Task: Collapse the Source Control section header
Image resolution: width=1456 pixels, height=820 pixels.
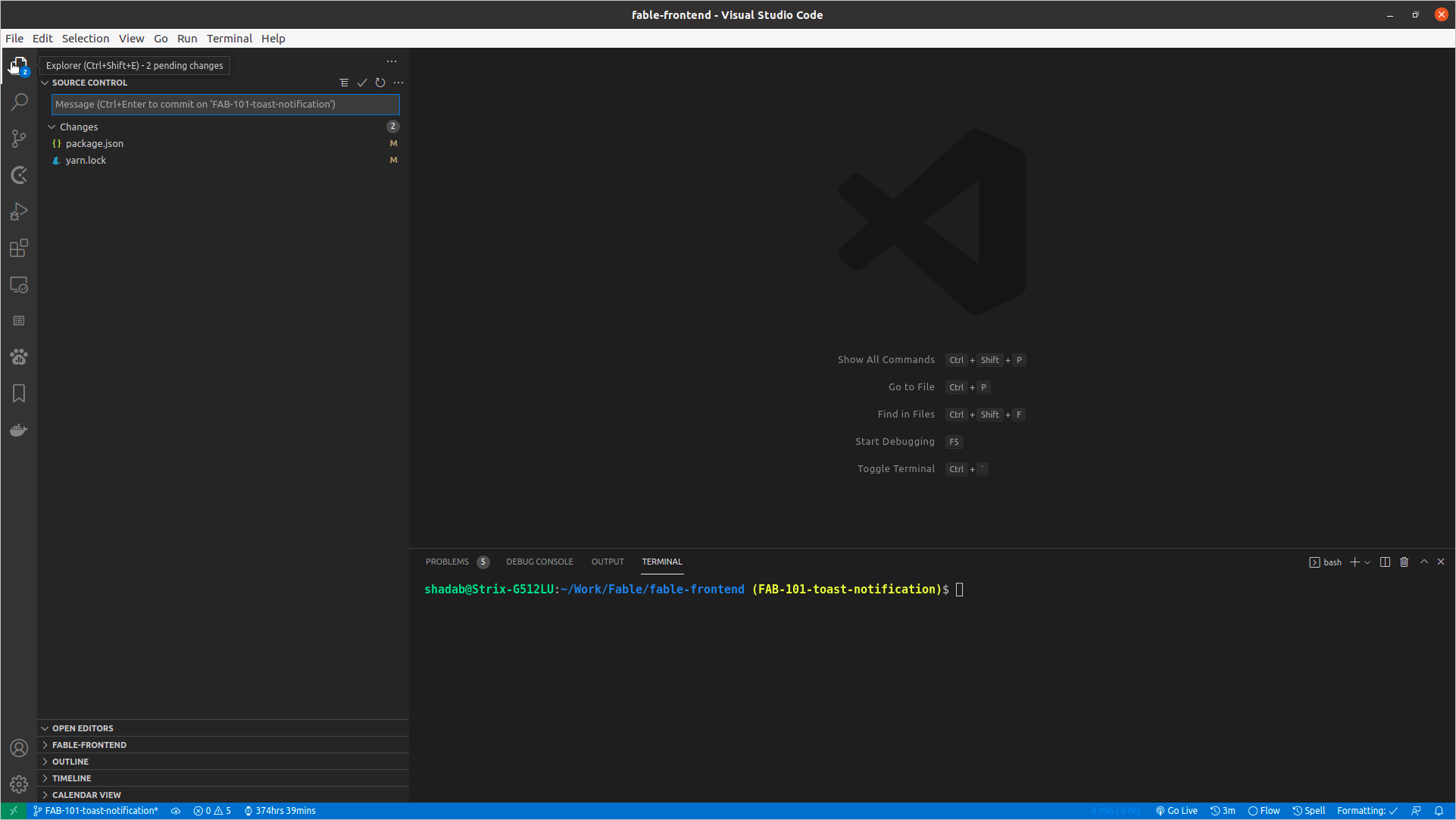Action: pyautogui.click(x=89, y=83)
